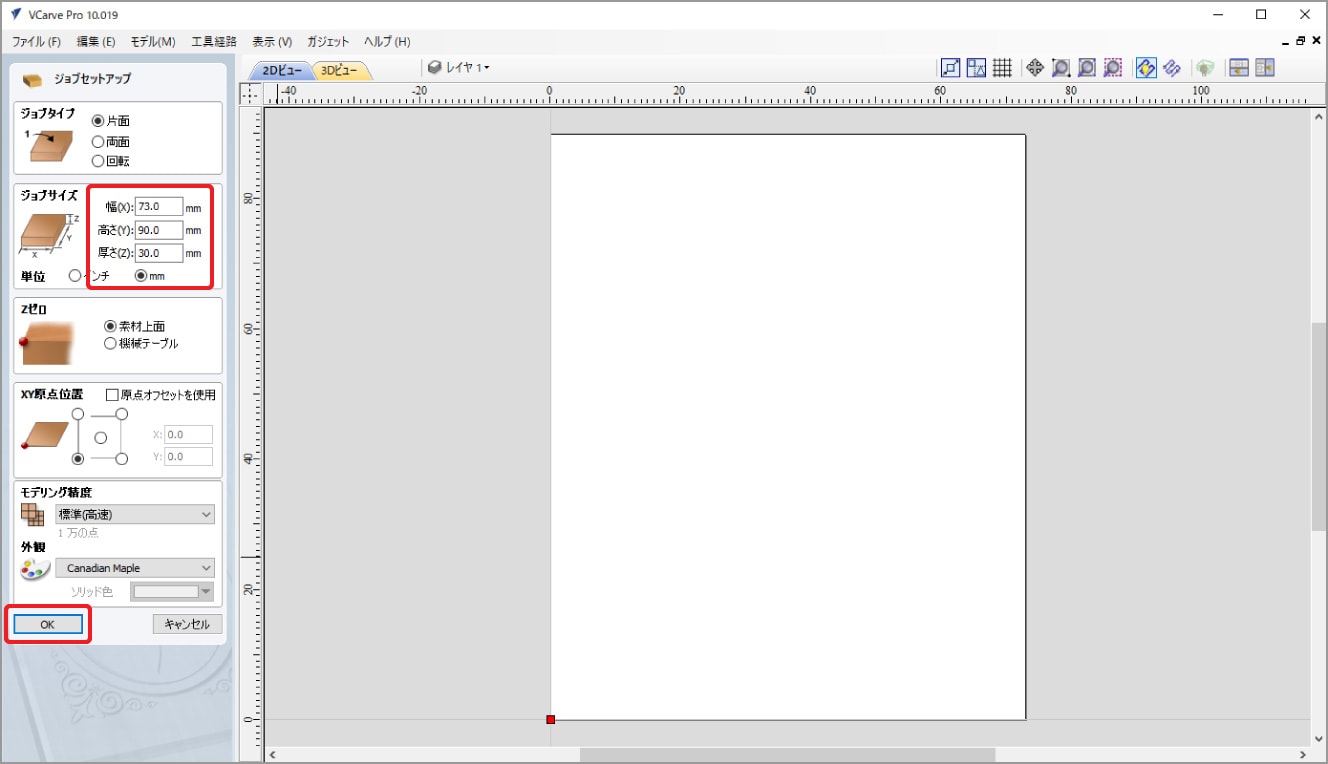Click the zoom to box icon
1328x764 pixels.
point(1061,68)
